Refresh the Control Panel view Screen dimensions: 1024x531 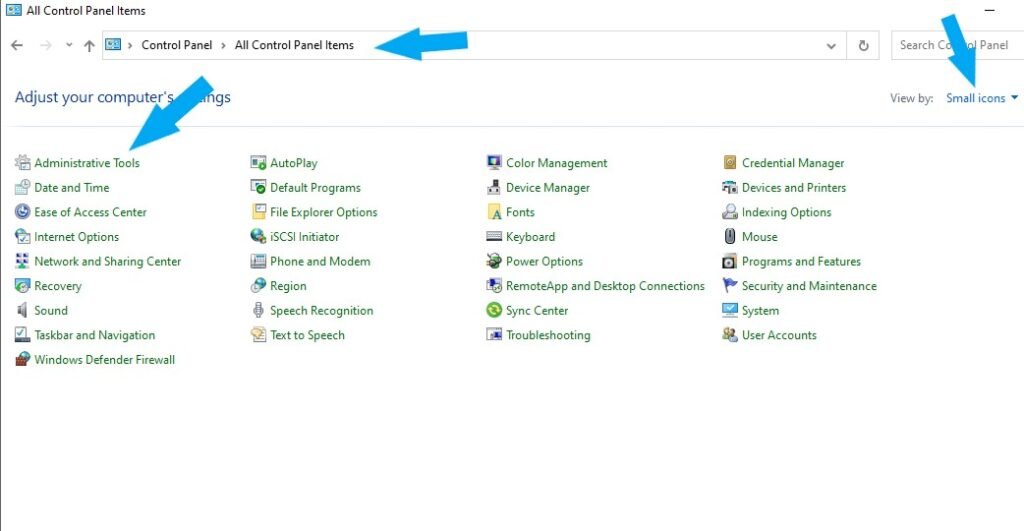863,46
